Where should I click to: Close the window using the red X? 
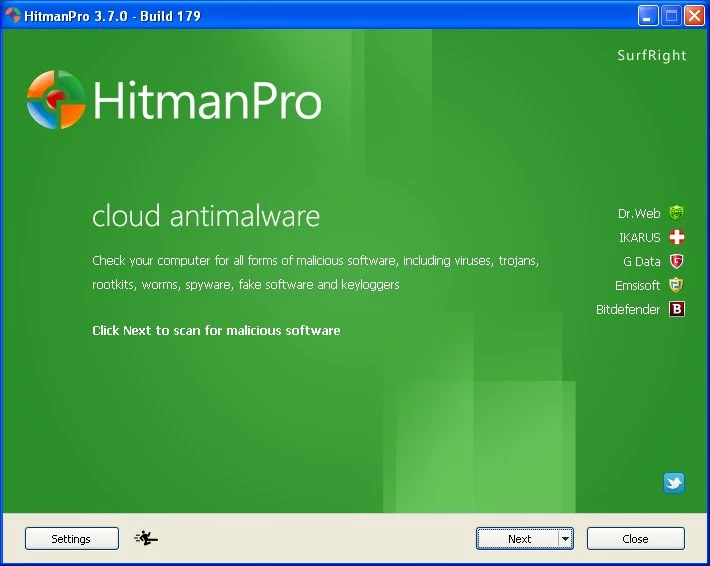(x=694, y=15)
